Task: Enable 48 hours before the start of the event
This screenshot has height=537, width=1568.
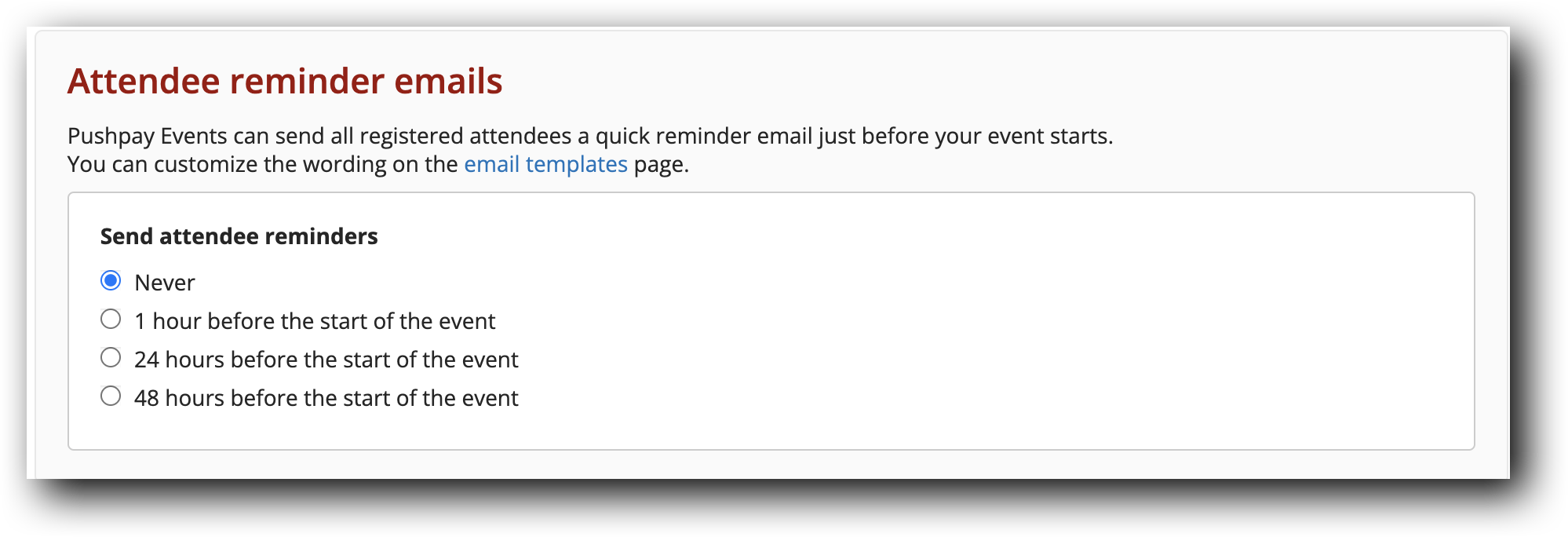Action: pos(111,397)
